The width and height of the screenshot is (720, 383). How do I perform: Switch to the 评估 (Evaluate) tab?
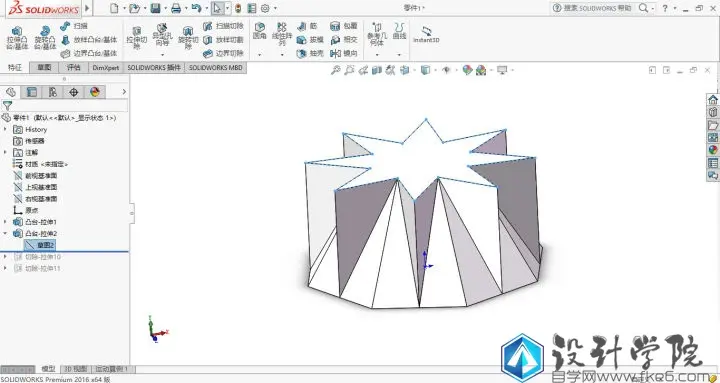(73, 68)
